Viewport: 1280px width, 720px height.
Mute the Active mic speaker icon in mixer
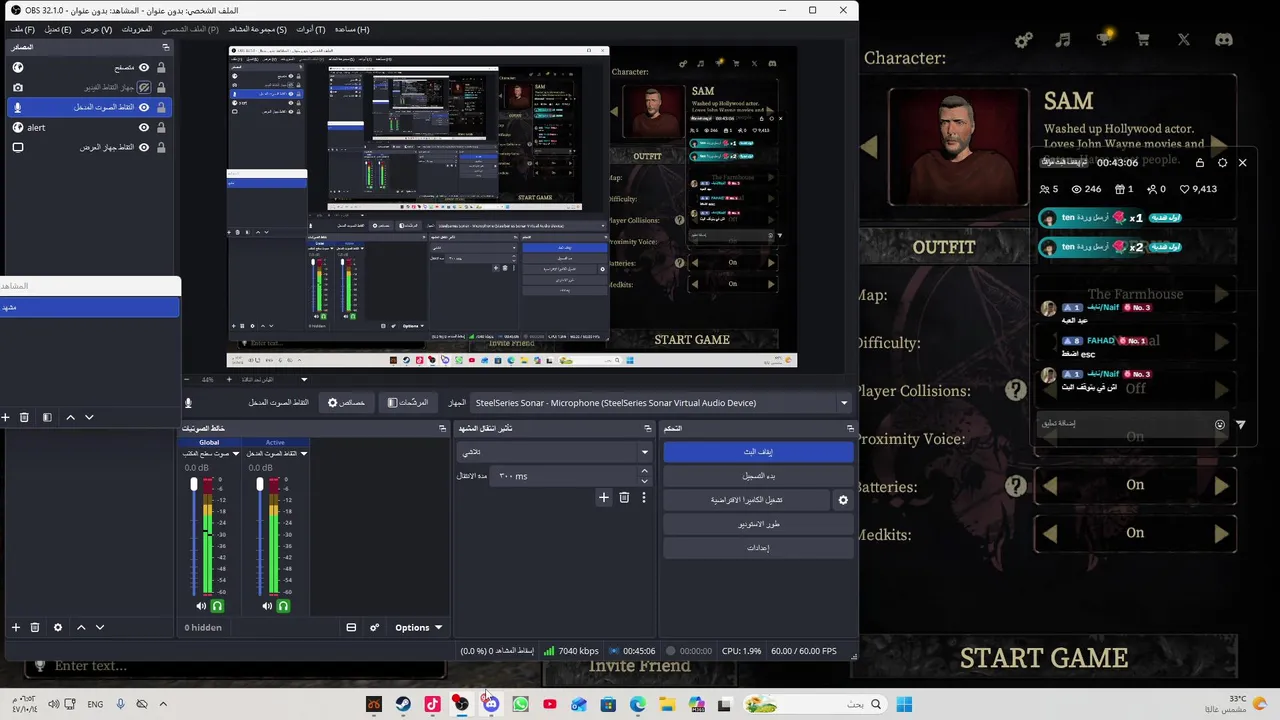(267, 606)
